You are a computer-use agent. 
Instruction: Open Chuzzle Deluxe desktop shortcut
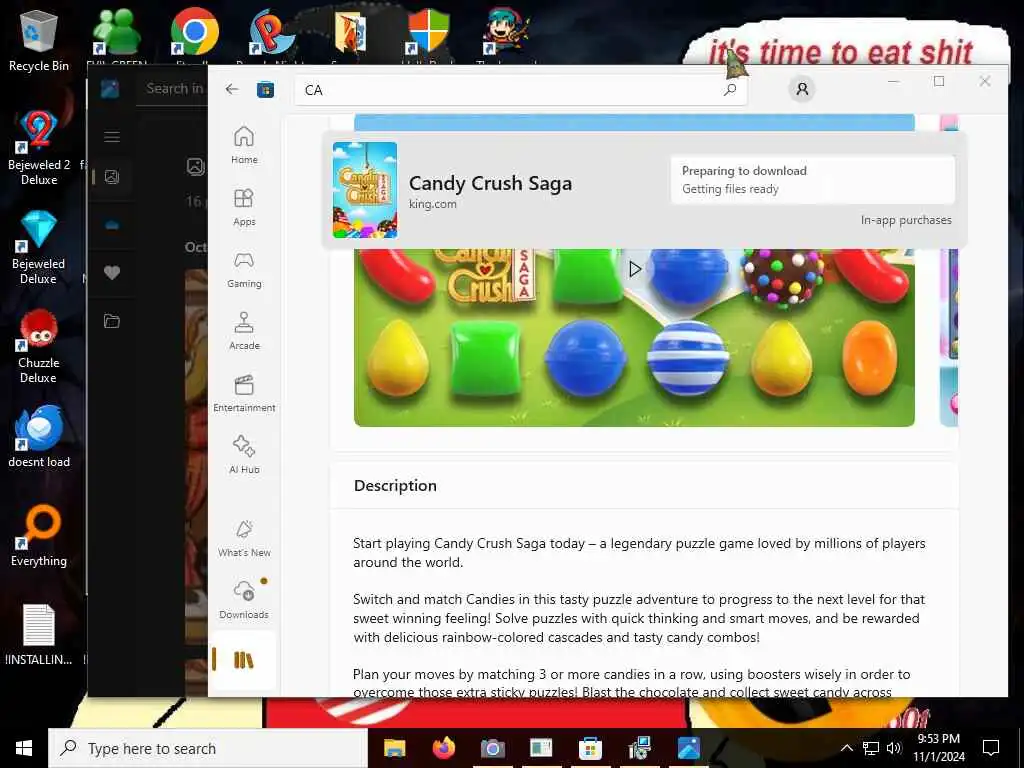(39, 346)
